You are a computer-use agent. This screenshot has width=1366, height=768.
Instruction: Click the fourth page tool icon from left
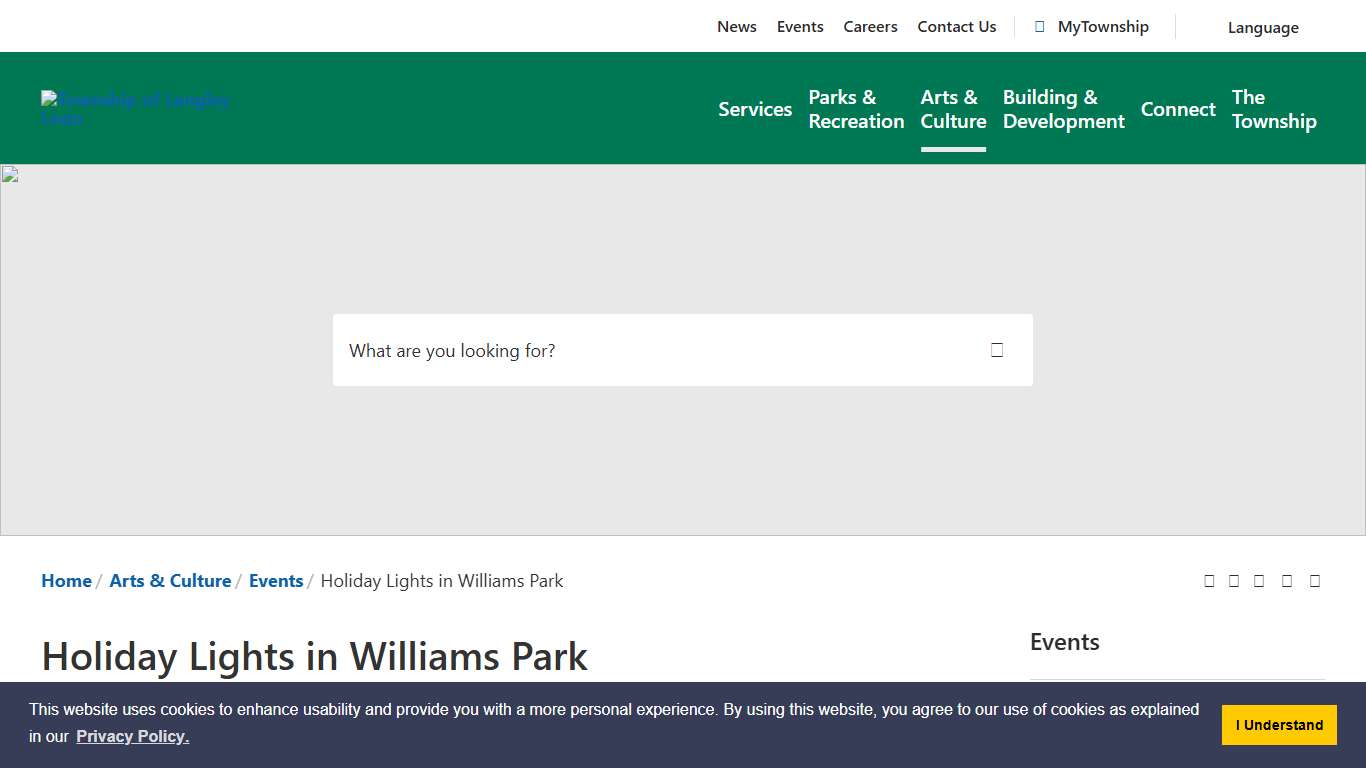click(x=1287, y=581)
